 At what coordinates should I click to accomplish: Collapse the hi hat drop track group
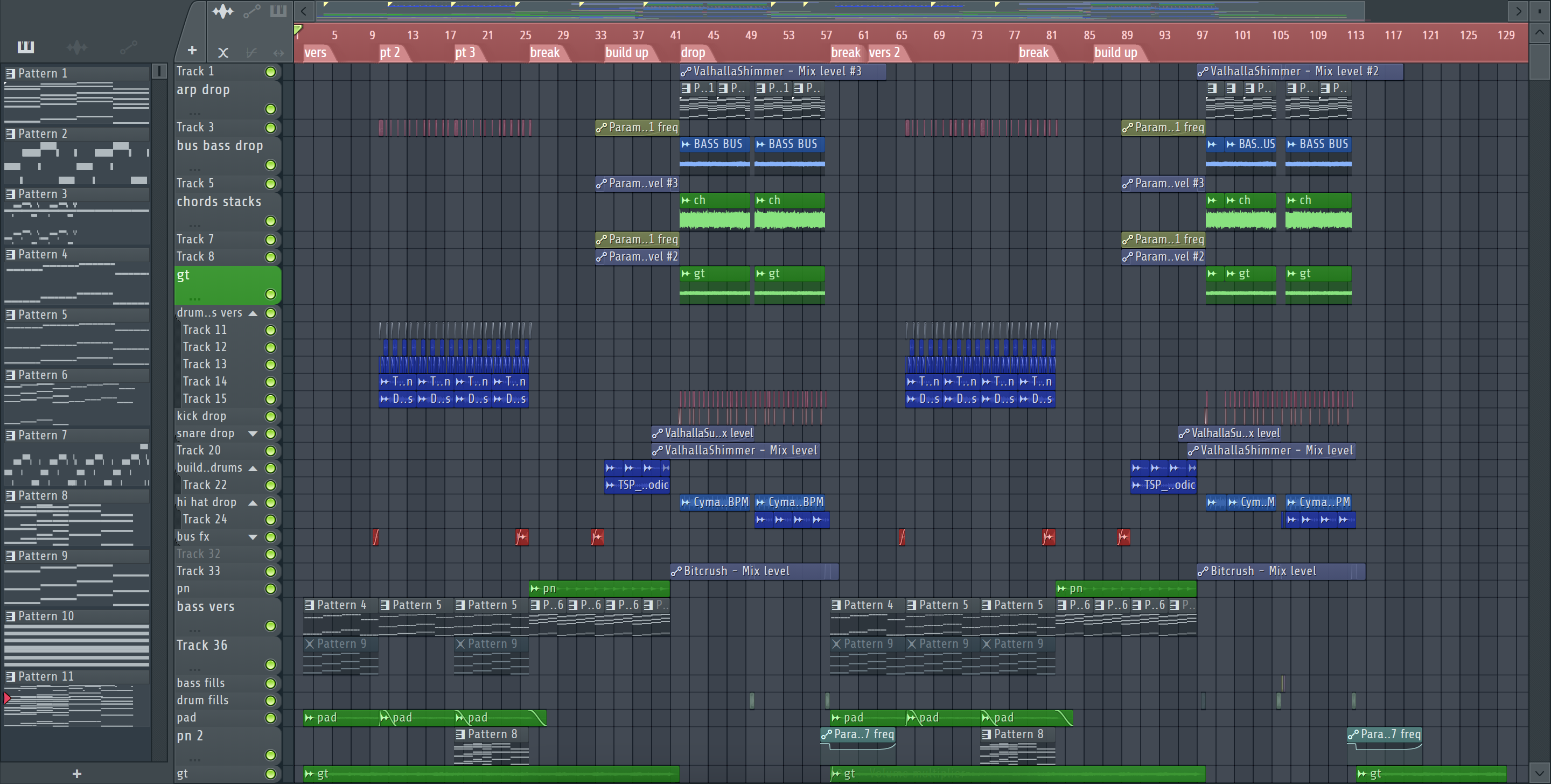(253, 502)
